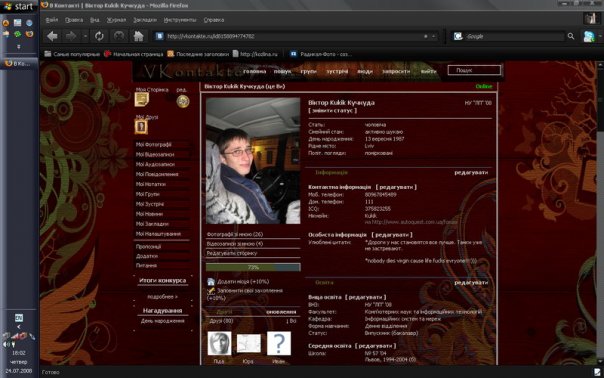Click the first friend thumbnail avatar

pyautogui.click(x=220, y=343)
